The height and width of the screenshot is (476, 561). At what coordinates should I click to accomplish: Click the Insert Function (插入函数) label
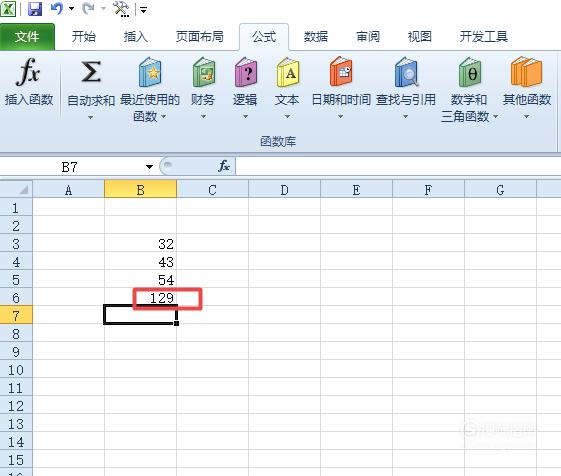click(x=29, y=99)
